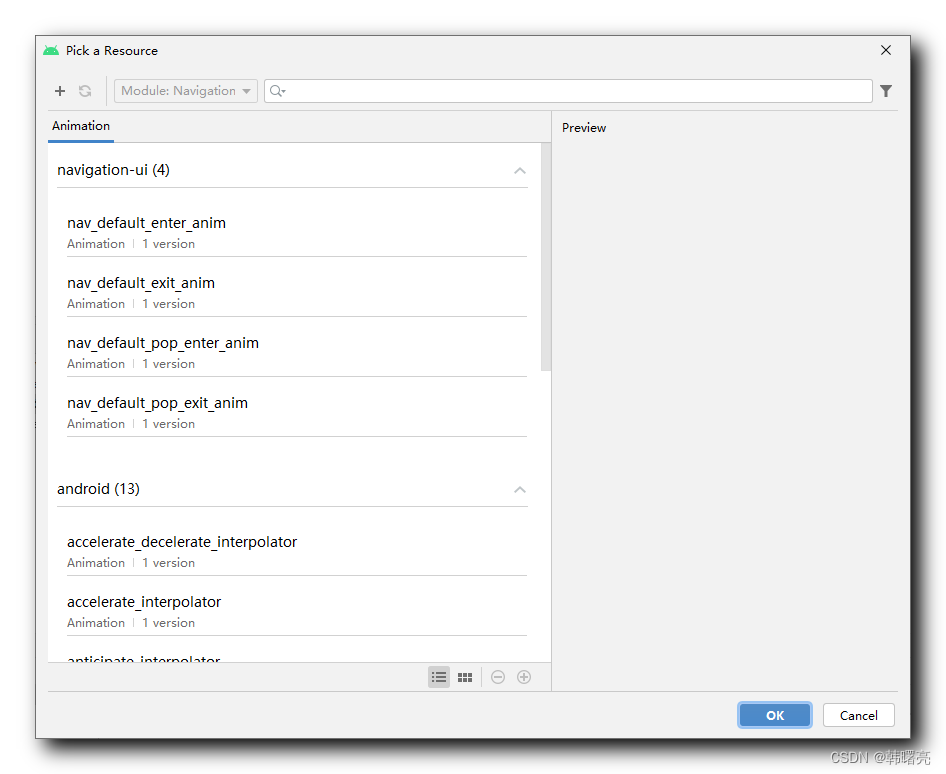
Task: Open the filter funnel icon
Action: point(886,91)
